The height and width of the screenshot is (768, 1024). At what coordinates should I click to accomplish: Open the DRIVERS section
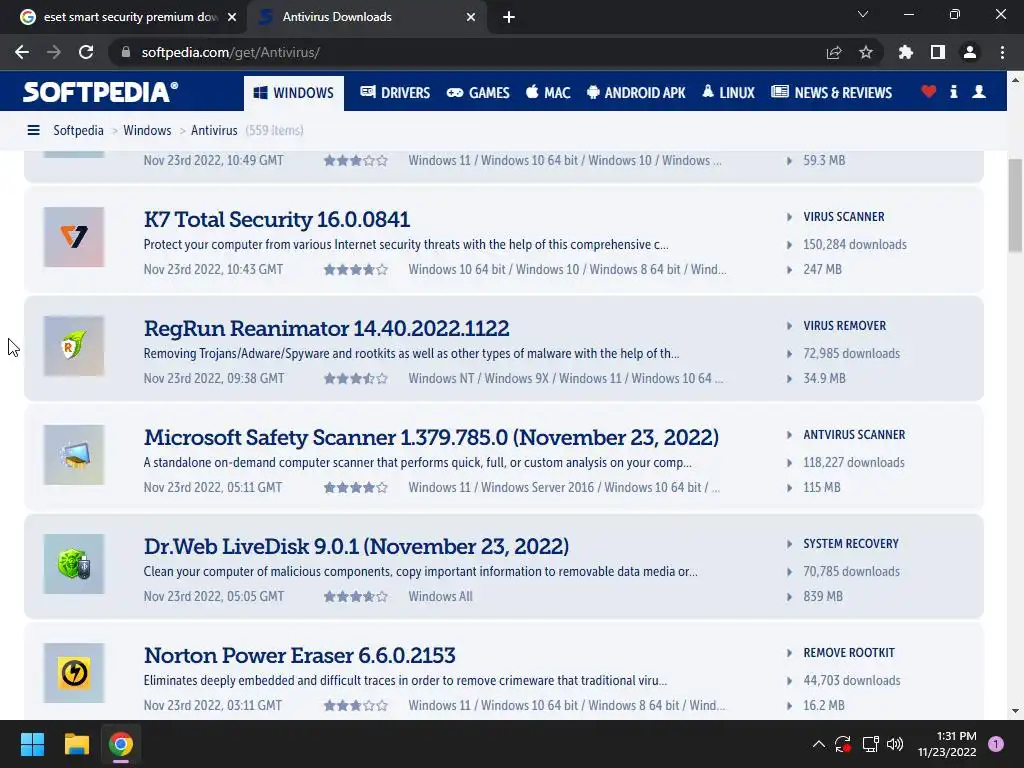tap(395, 93)
